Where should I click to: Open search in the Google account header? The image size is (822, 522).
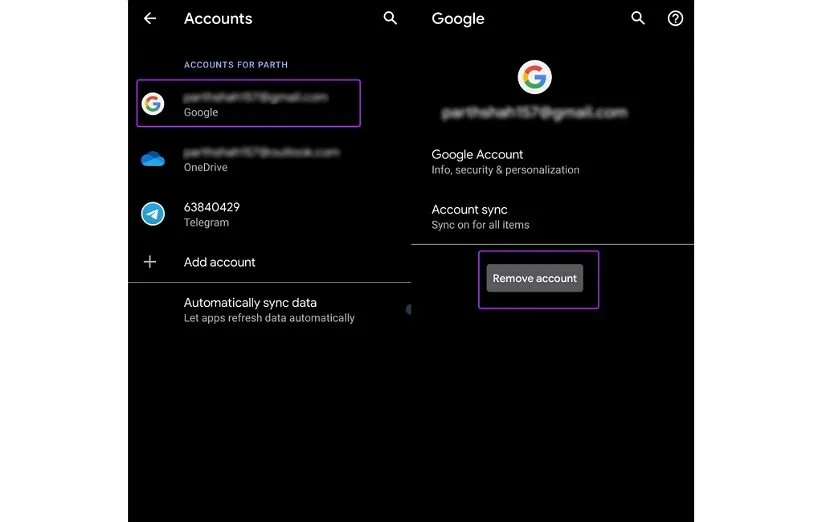(x=638, y=19)
